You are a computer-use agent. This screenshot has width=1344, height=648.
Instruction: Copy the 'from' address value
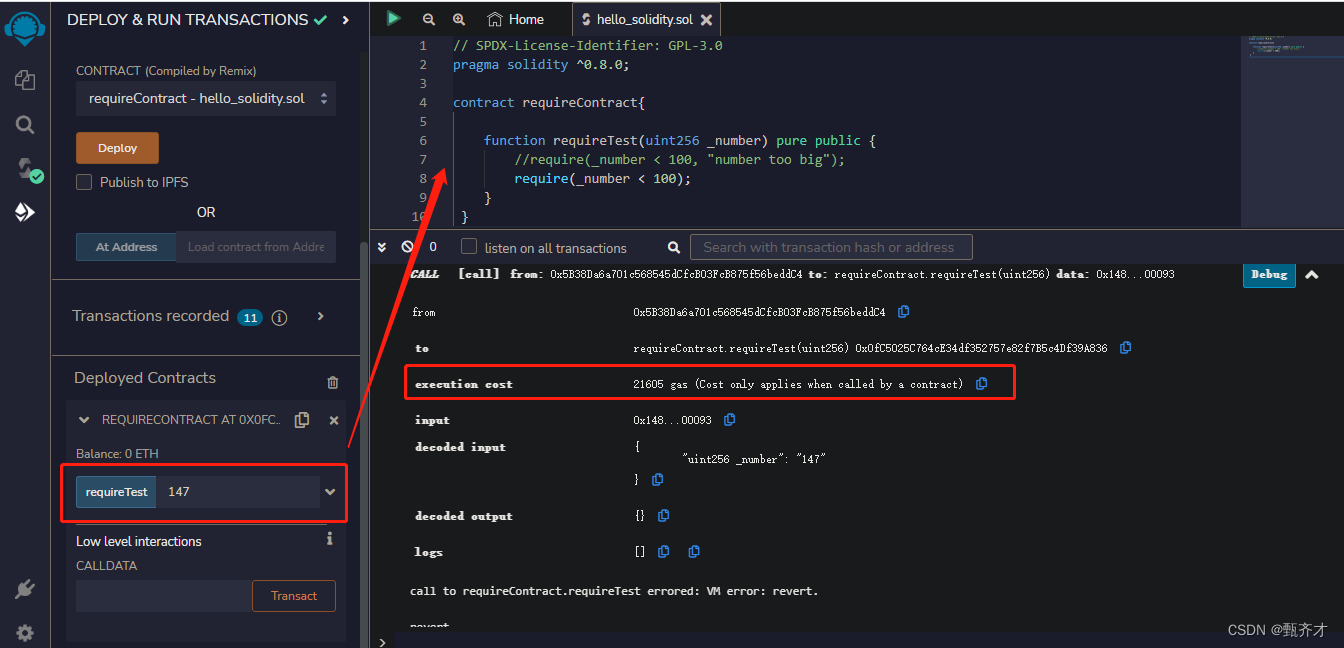pyautogui.click(x=904, y=312)
